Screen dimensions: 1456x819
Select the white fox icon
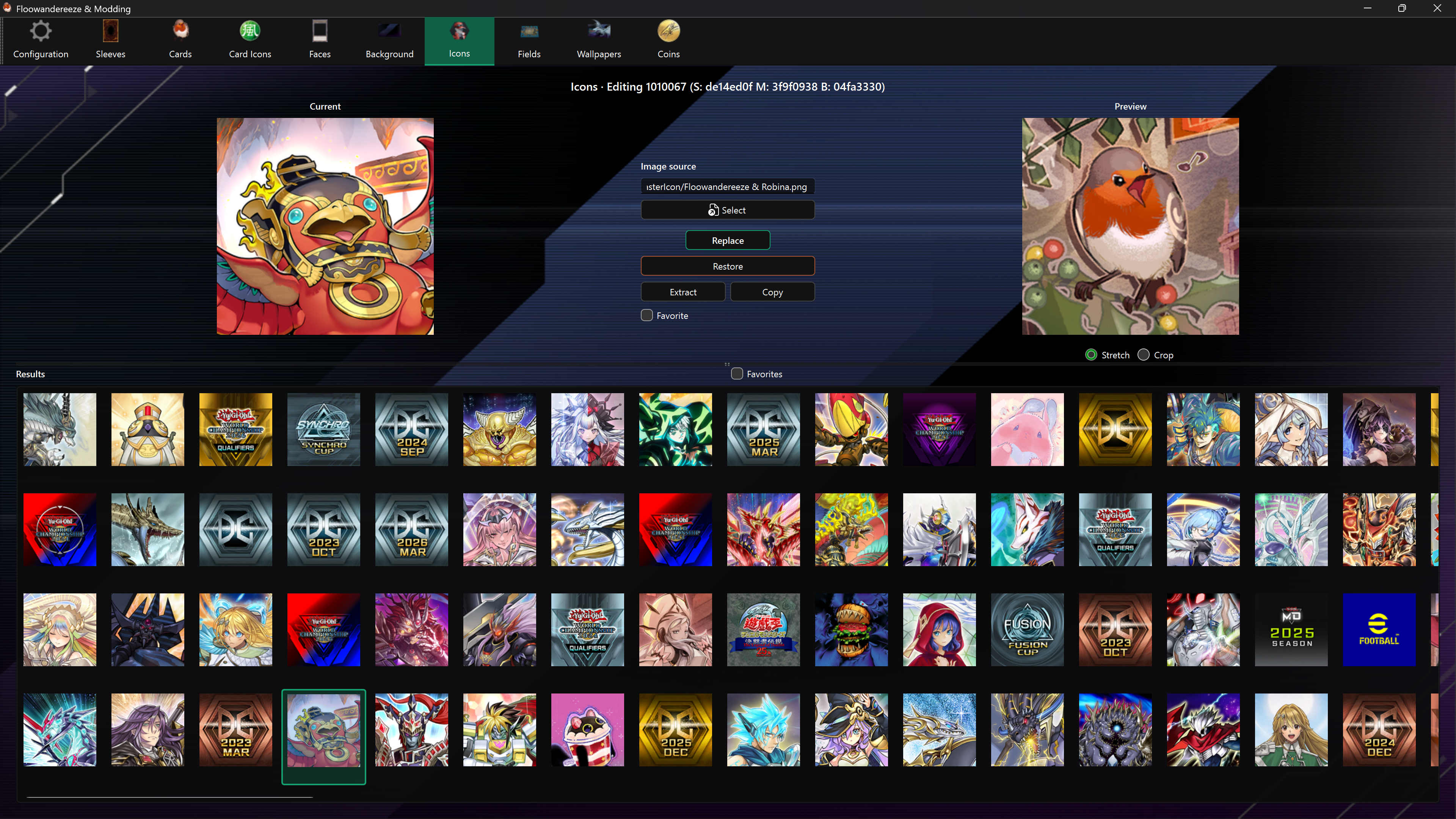point(1028,530)
